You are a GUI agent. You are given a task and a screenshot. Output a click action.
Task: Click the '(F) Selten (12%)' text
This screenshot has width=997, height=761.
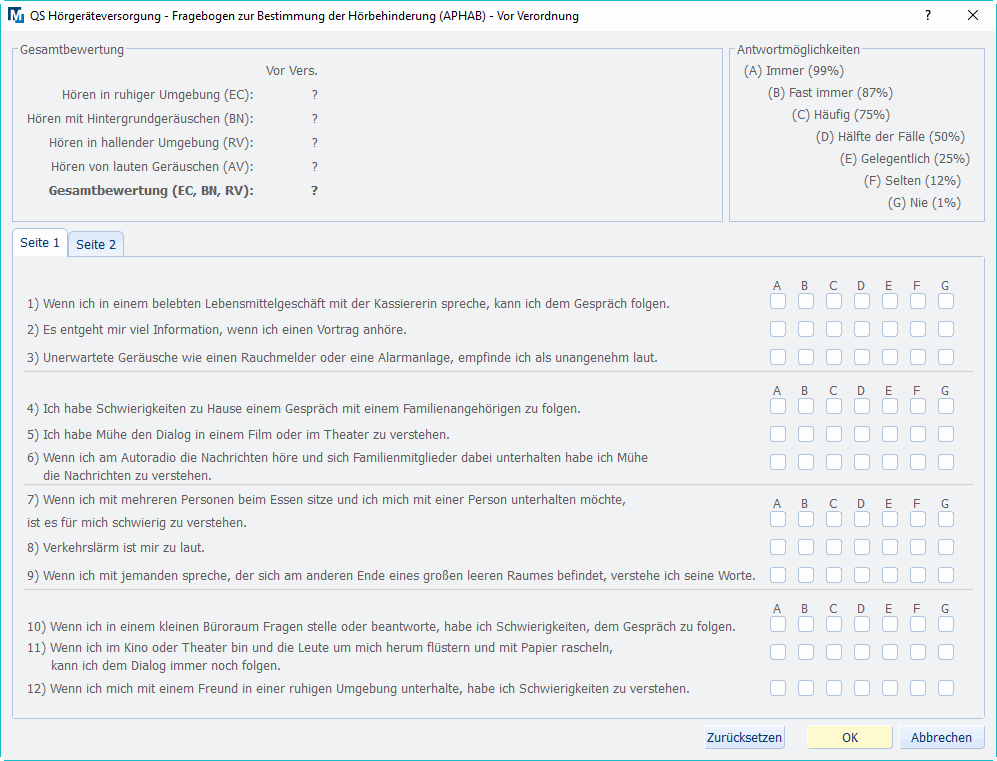[912, 181]
